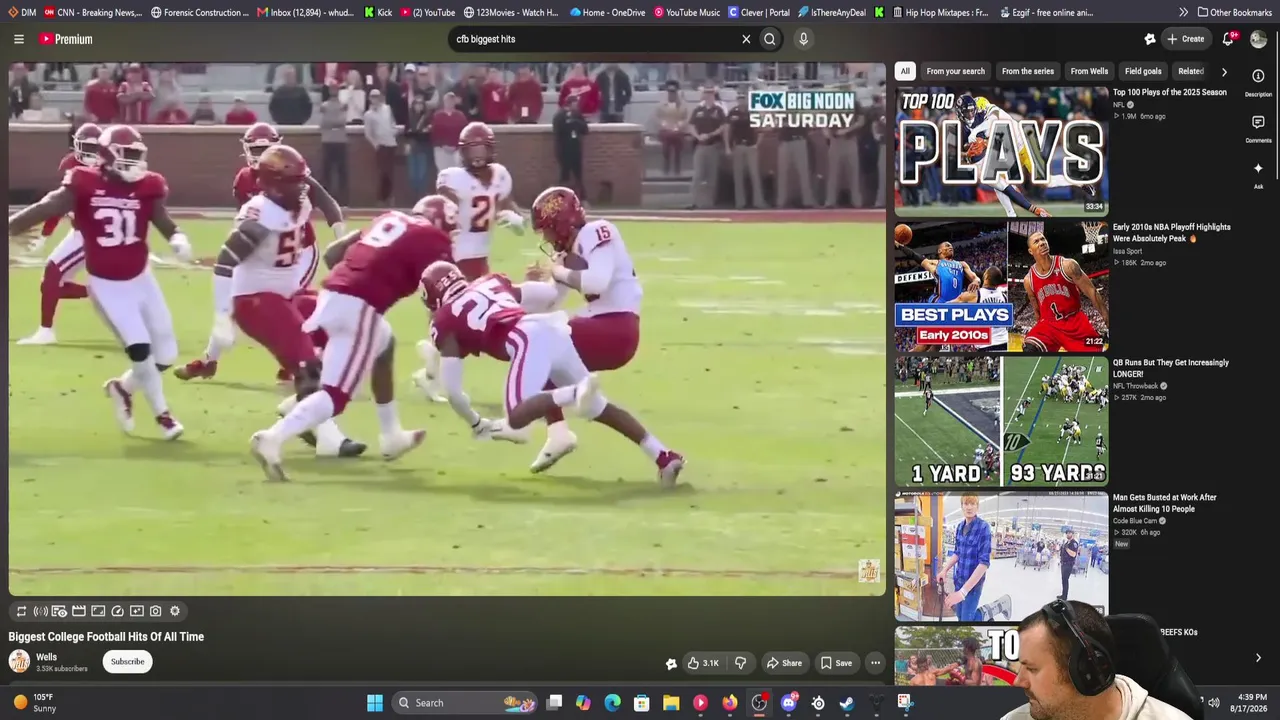Toggle the audio boost waves icon

[40, 611]
